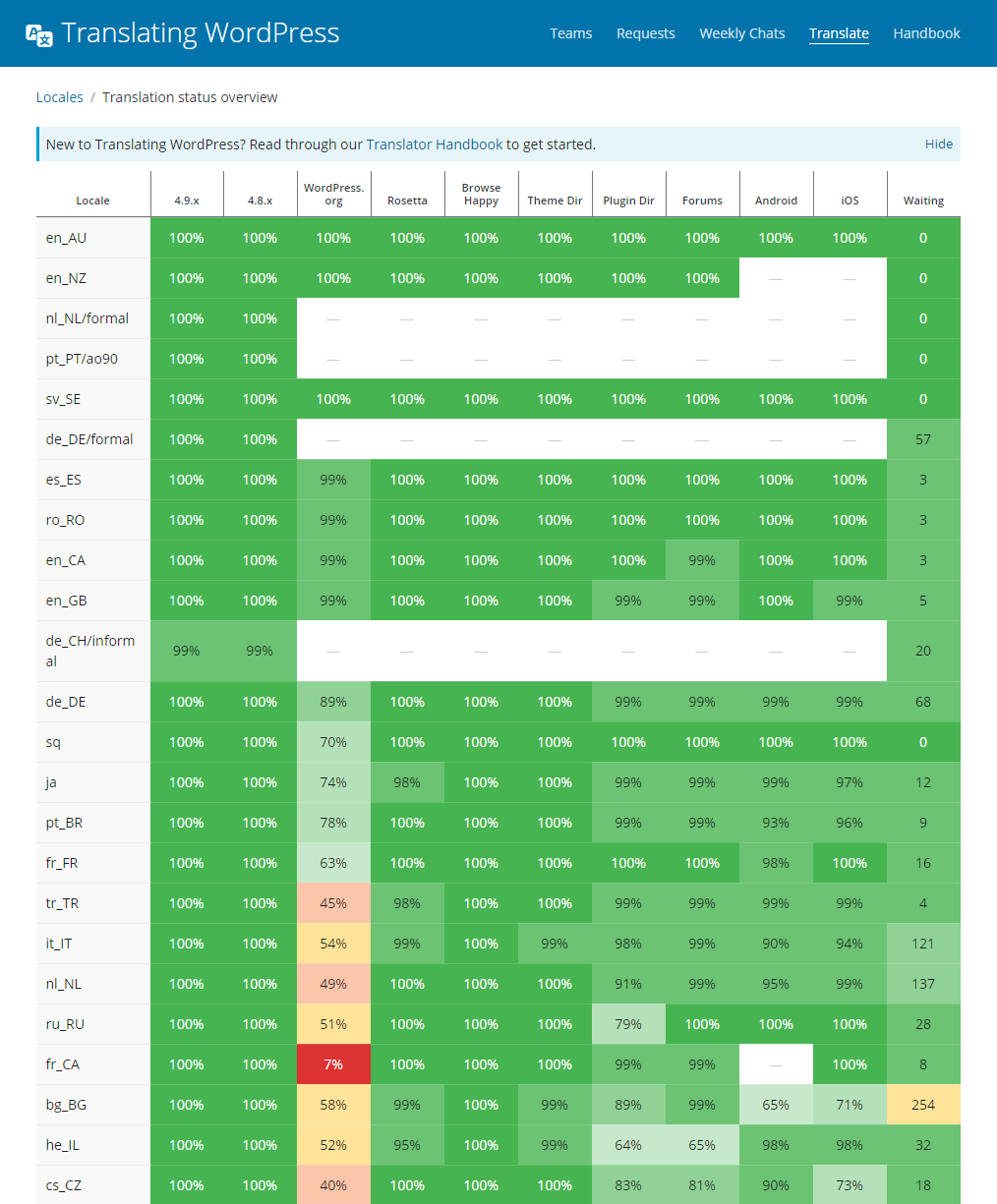This screenshot has width=997, height=1204.
Task: Open the 121 waiting cell for it_IT
Action: click(924, 944)
